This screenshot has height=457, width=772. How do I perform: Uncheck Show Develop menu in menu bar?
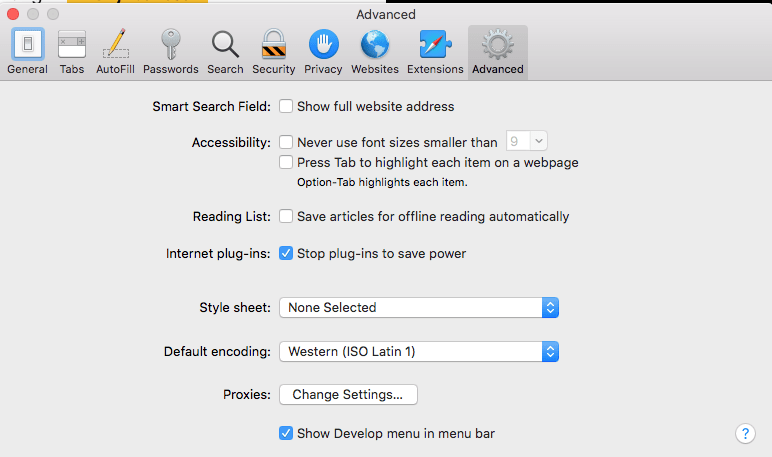[286, 433]
